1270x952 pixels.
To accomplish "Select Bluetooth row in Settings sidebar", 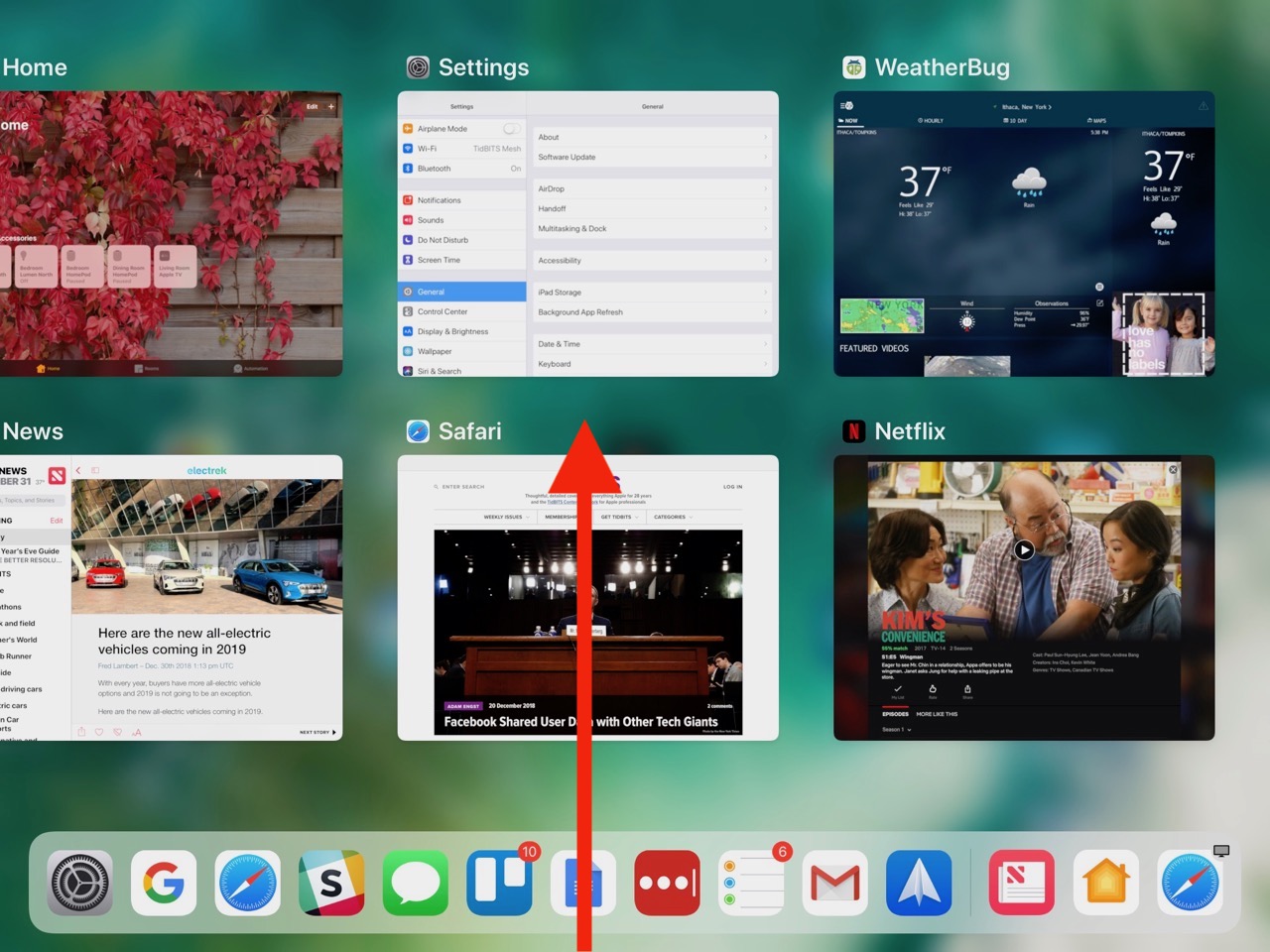I will tap(462, 169).
